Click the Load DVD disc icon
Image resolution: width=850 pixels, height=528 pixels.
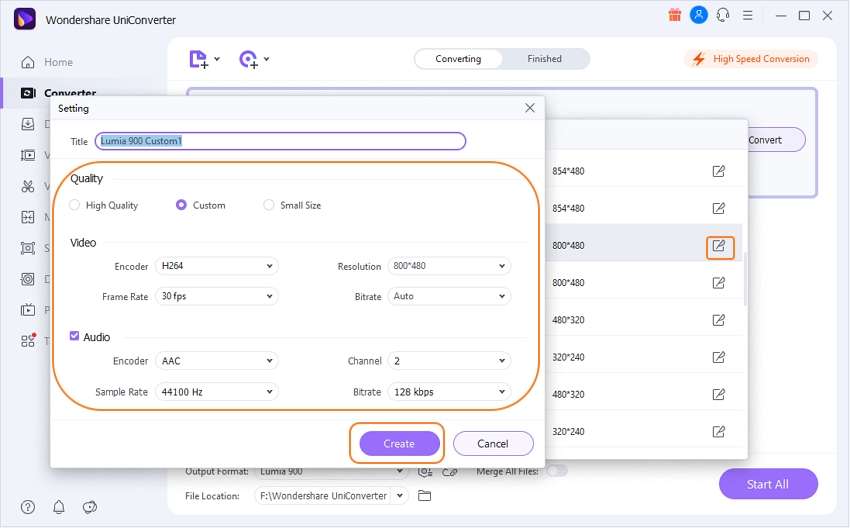pos(248,59)
